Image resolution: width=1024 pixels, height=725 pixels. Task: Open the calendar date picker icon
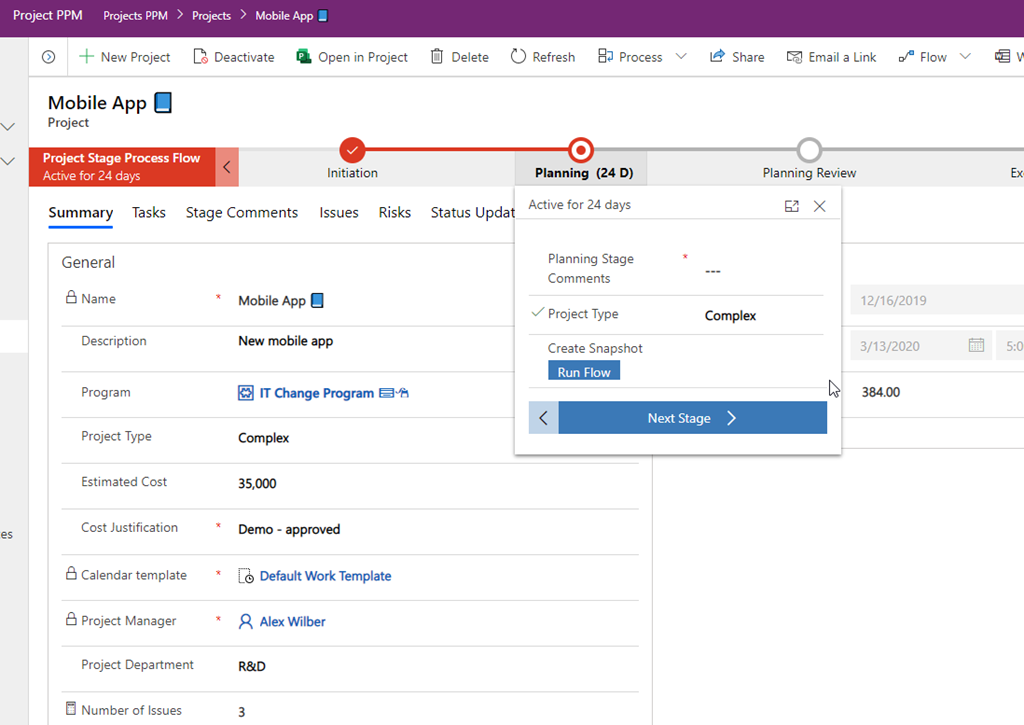[x=976, y=346]
